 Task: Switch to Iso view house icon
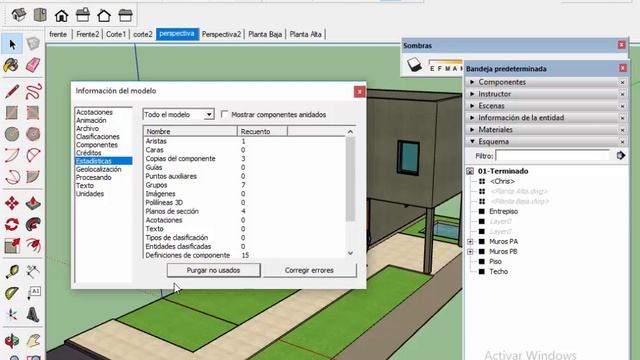click(19, 15)
